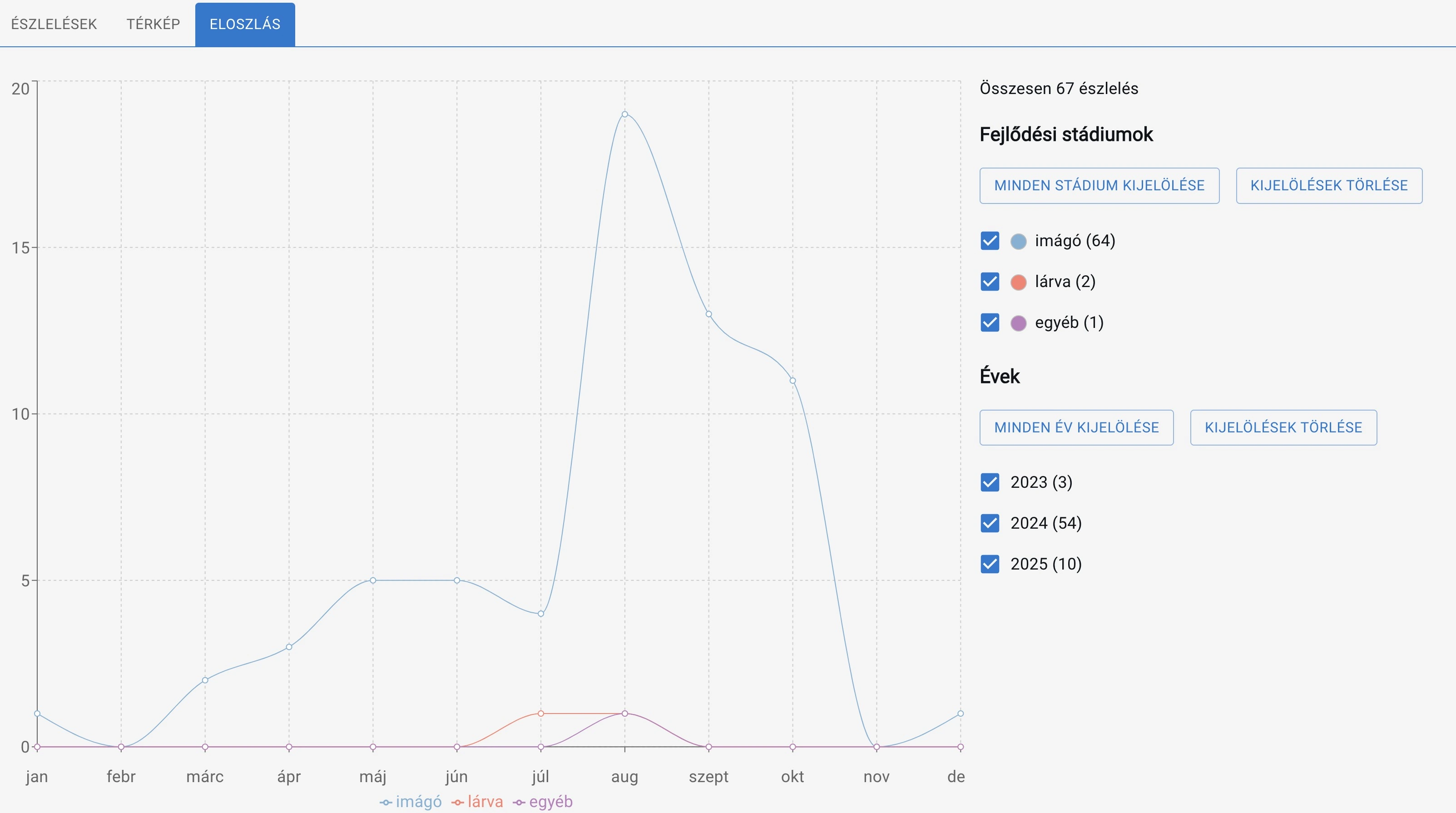Image resolution: width=1456 pixels, height=813 pixels.
Task: Uncheck the 2023 (3) year checkbox
Action: pyautogui.click(x=990, y=482)
